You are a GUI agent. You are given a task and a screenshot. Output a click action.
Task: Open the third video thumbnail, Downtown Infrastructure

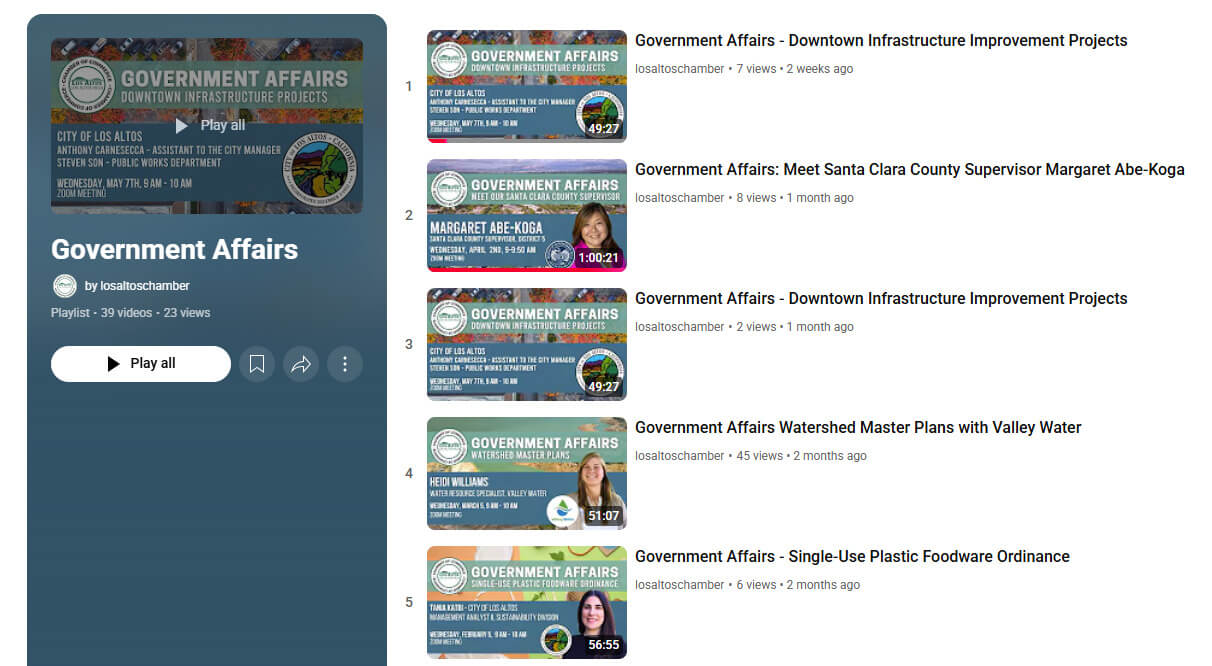527,344
